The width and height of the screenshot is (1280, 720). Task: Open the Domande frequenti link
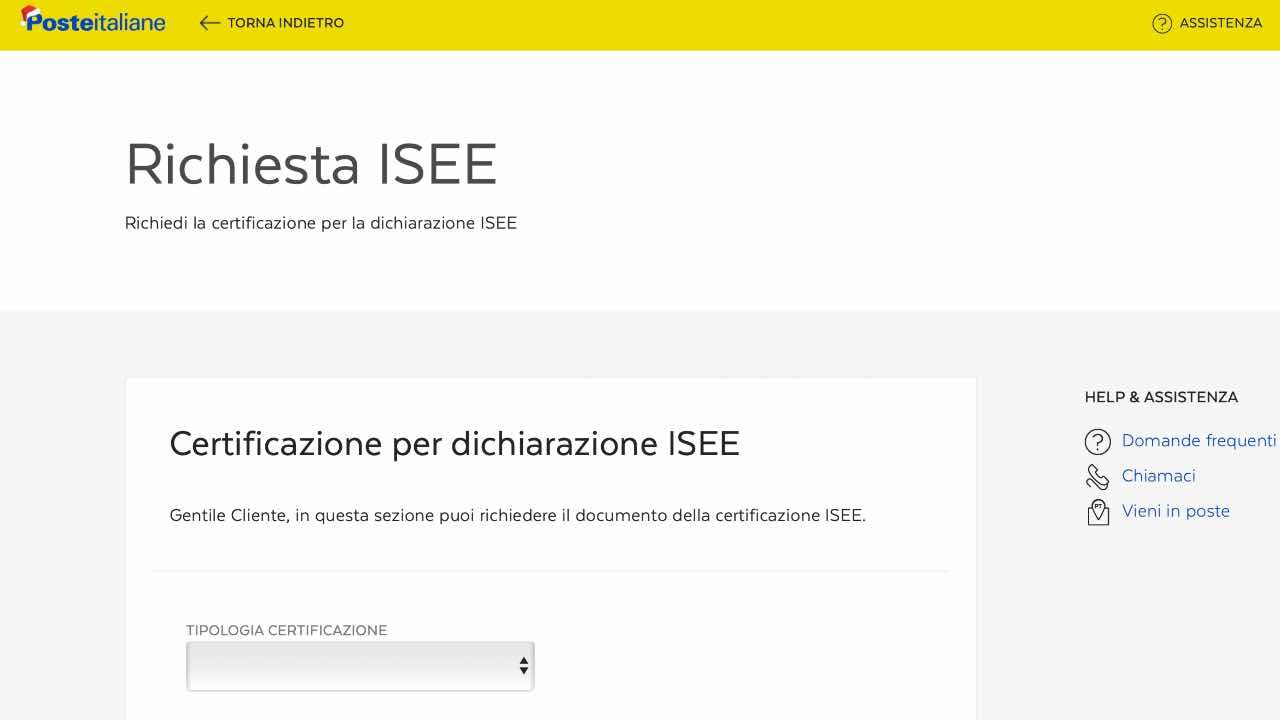[1198, 440]
